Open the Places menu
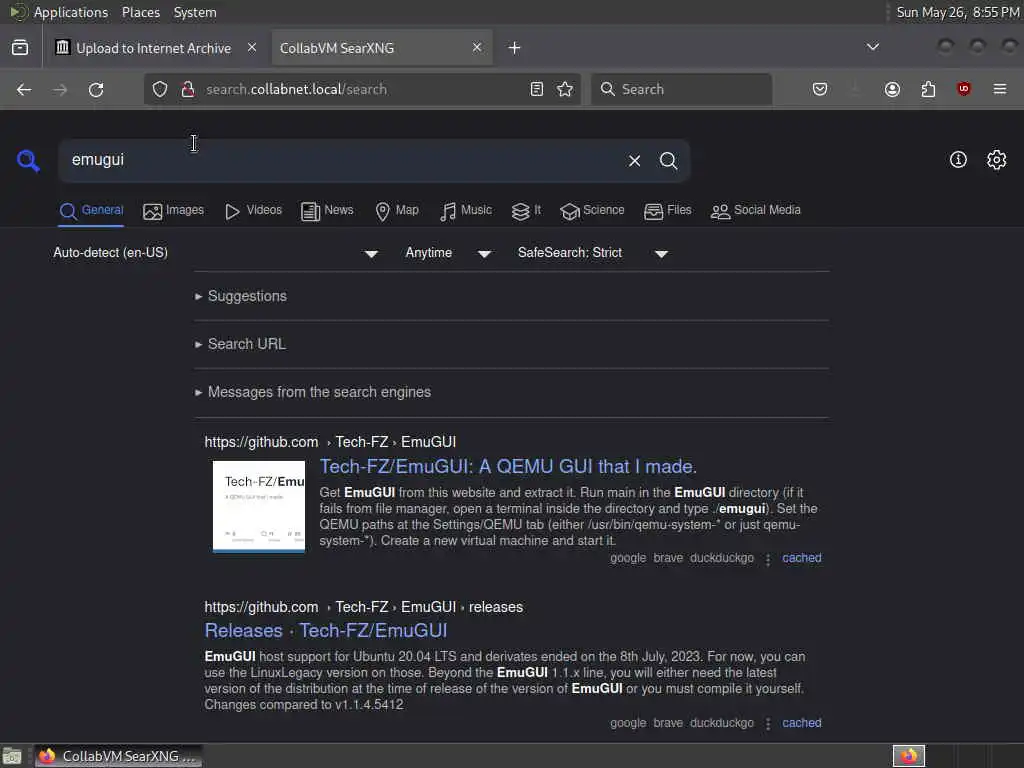Screen dimensions: 1024x768 click(x=141, y=12)
